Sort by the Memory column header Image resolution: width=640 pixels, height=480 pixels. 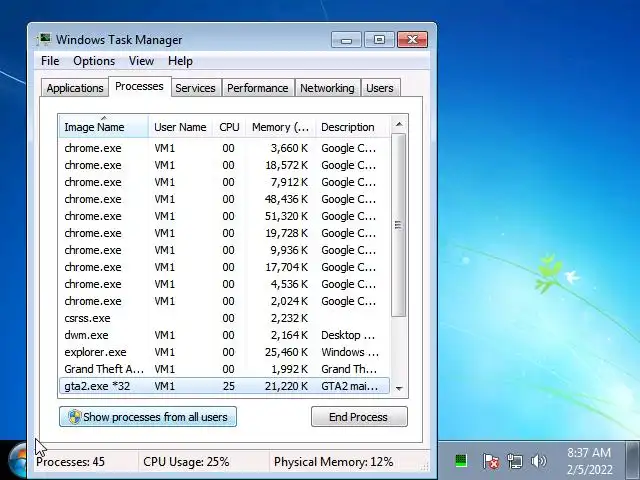[x=280, y=127]
